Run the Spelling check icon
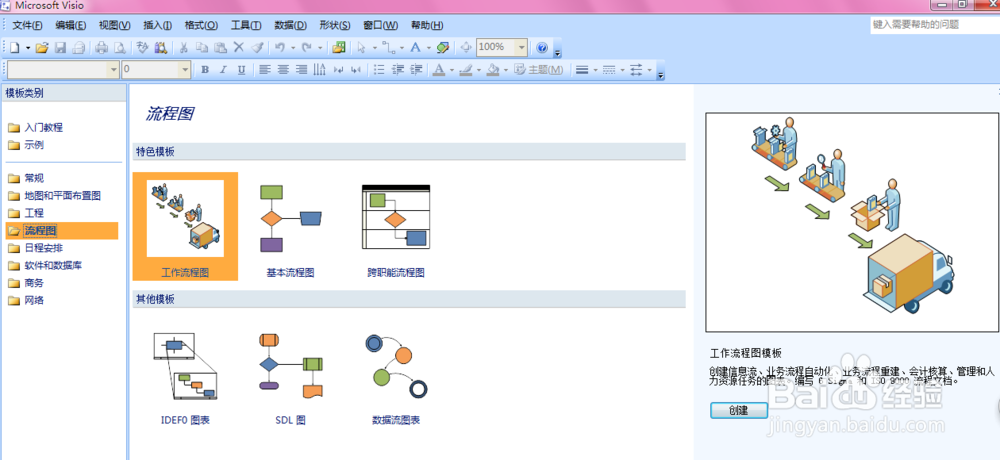Image resolution: width=1000 pixels, height=460 pixels. click(x=142, y=47)
